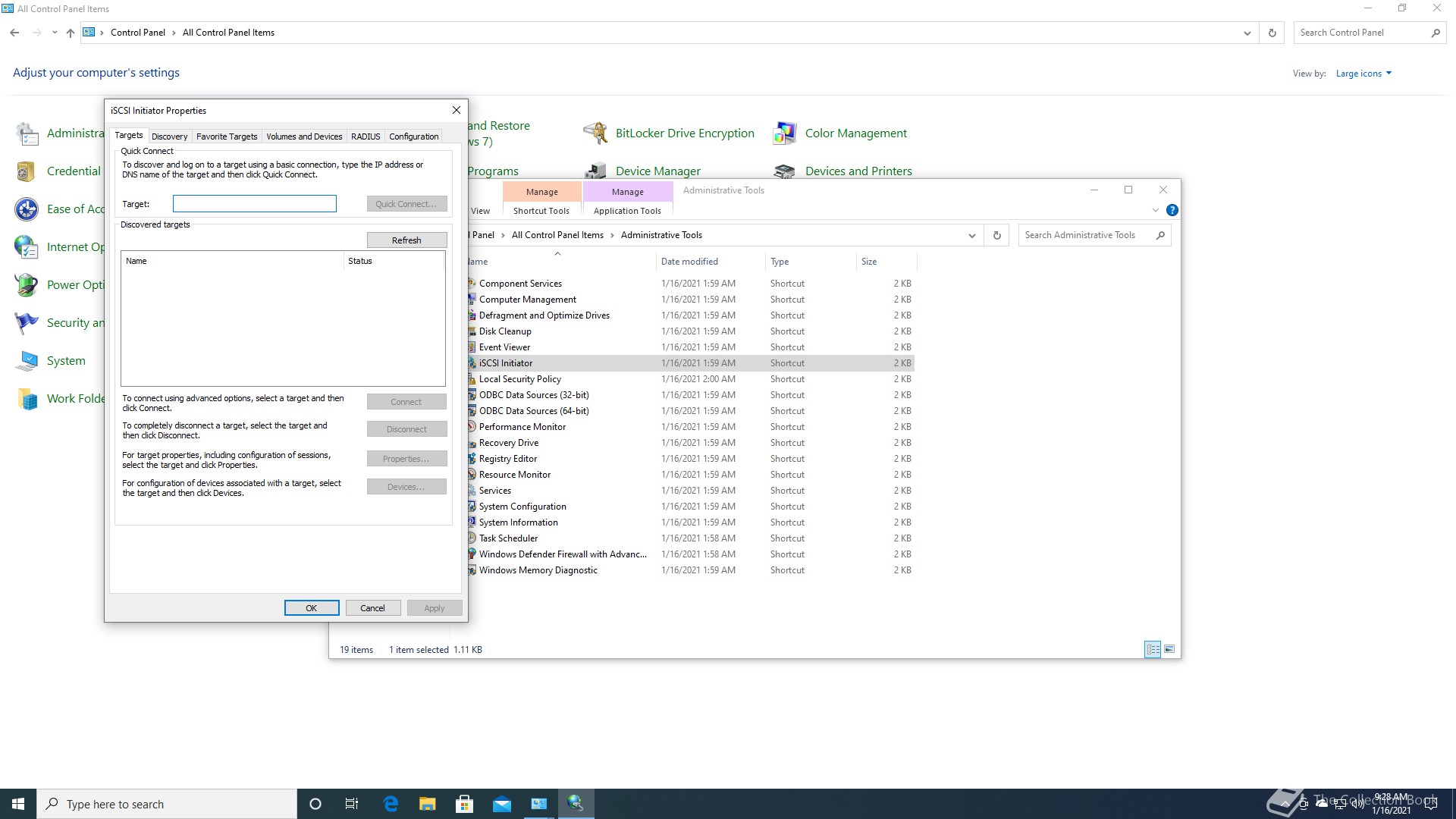Viewport: 1456px width, 819px height.
Task: Select Performance Monitor shortcut
Action: (x=522, y=427)
